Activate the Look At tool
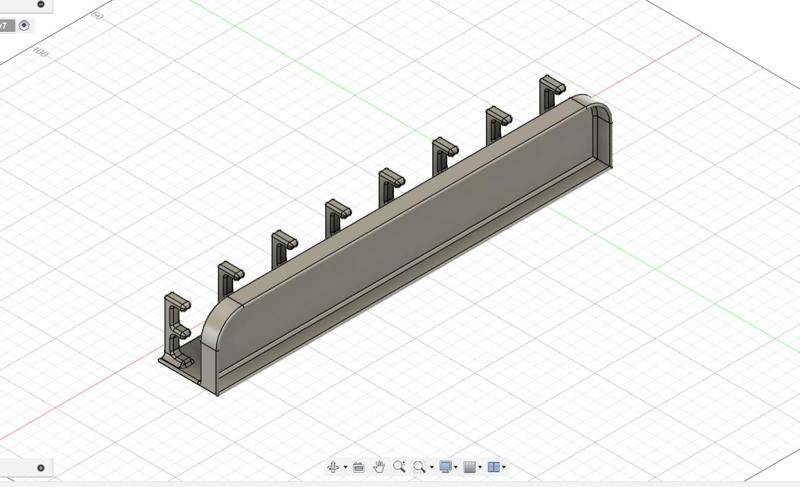The height and width of the screenshot is (487, 800). (x=359, y=467)
